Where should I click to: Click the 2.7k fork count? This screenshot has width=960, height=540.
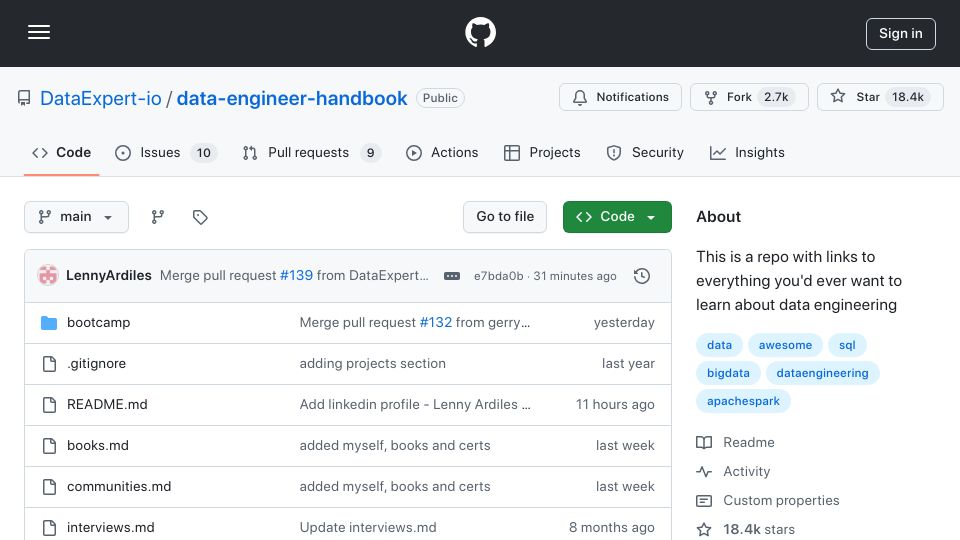[x=776, y=97]
